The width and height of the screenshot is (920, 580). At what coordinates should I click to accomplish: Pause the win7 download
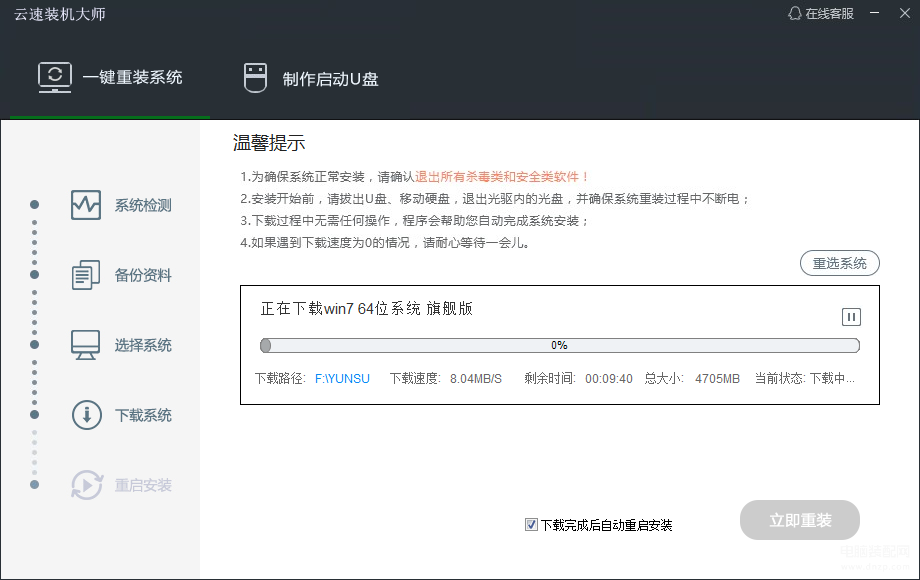point(851,317)
